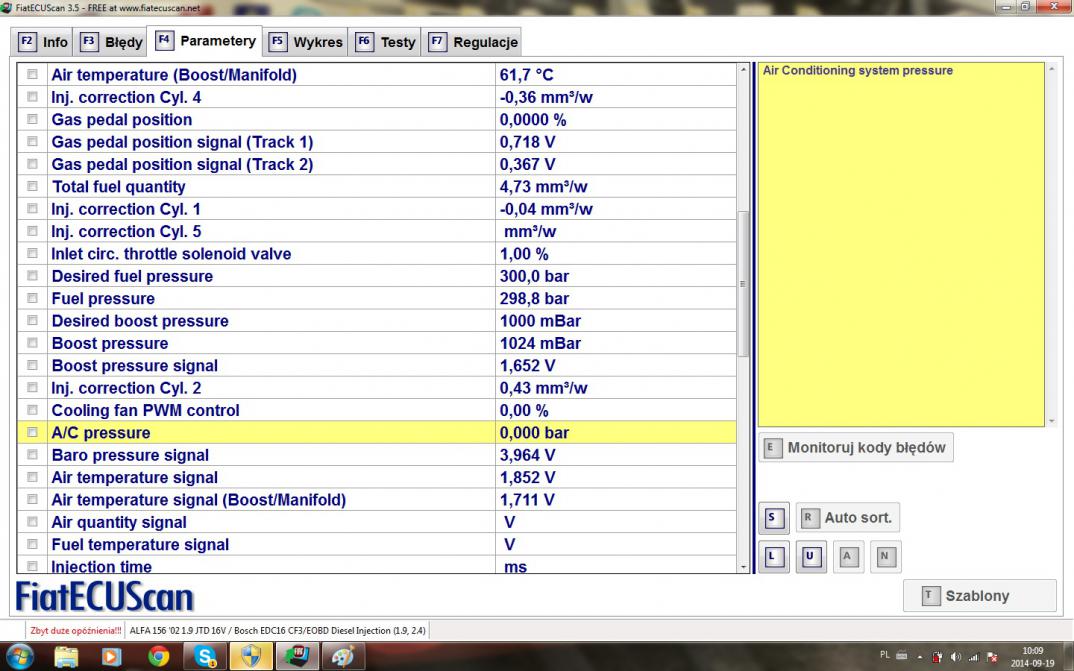Click Monitoruj kody błędów button
This screenshot has height=671, width=1074.
pyautogui.click(x=856, y=448)
